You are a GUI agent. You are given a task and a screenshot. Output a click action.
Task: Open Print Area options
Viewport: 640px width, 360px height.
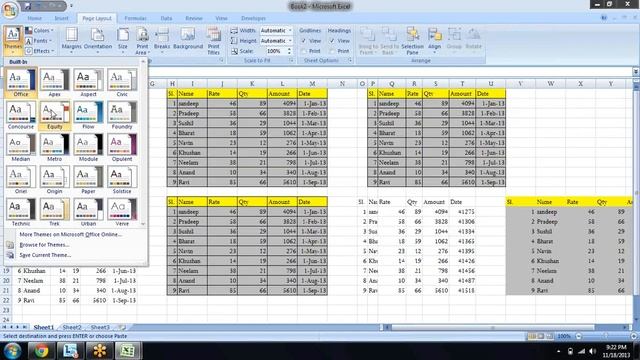pyautogui.click(x=142, y=40)
